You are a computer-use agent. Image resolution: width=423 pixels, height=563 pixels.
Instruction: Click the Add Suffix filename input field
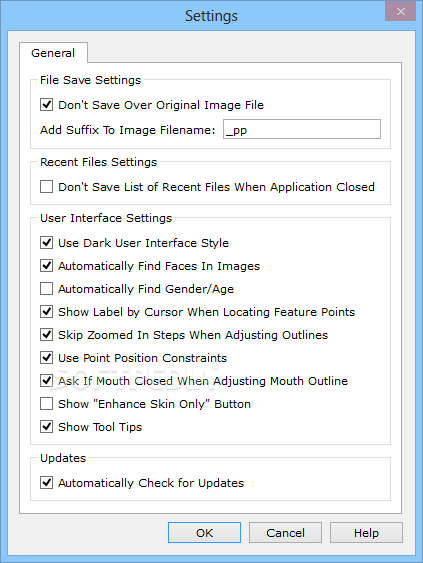[302, 129]
